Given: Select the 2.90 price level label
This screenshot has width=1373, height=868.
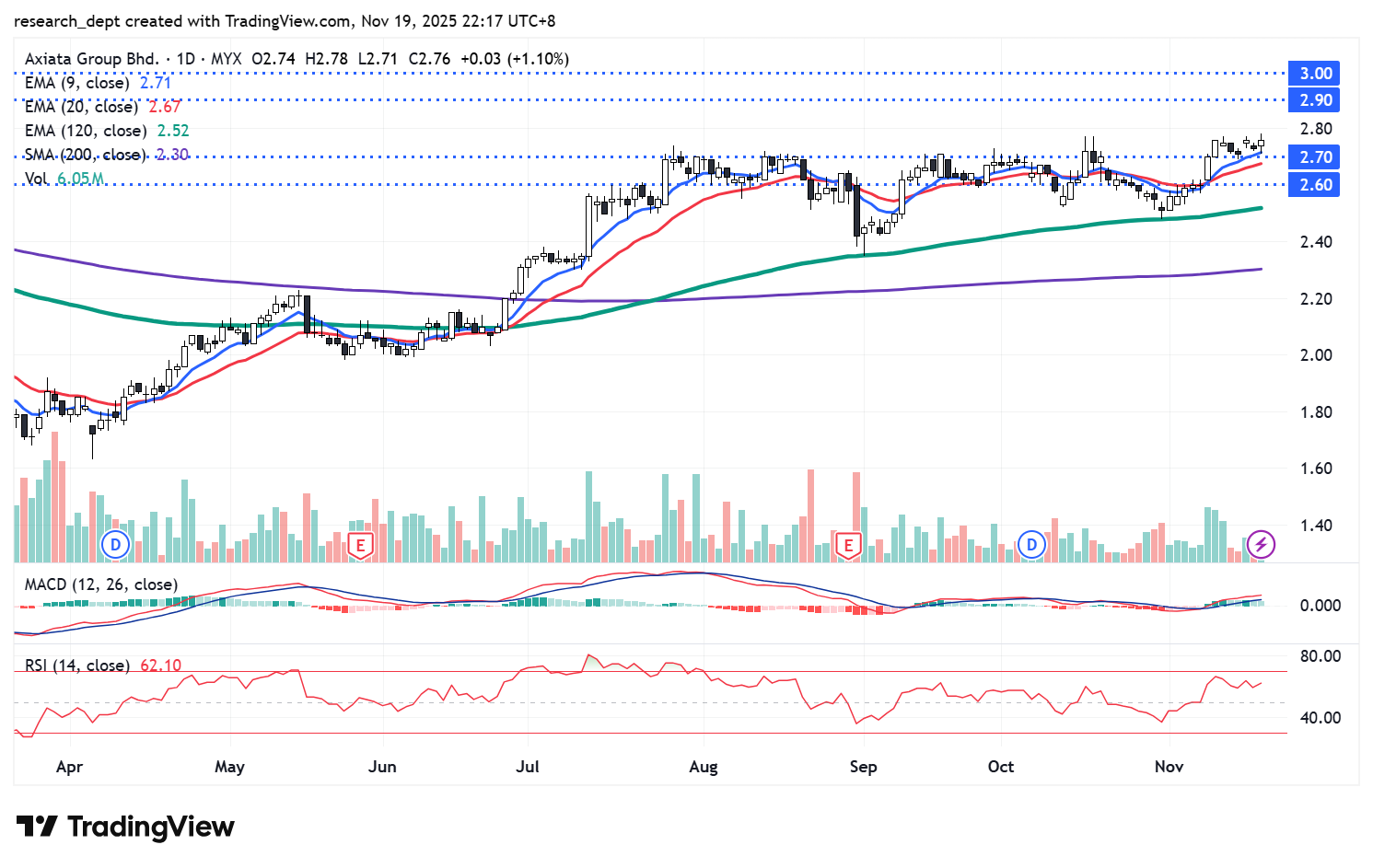Looking at the screenshot, I should tap(1315, 100).
